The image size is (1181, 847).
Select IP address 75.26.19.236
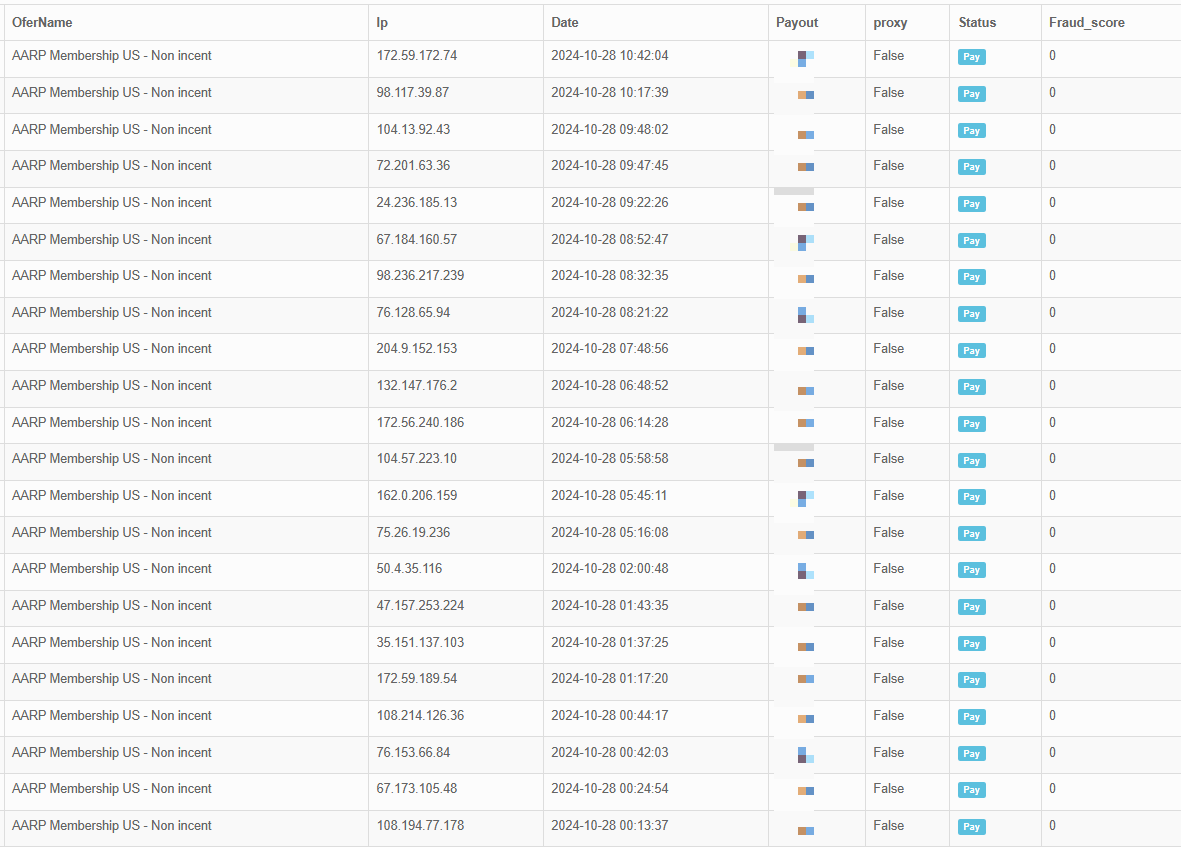[414, 532]
